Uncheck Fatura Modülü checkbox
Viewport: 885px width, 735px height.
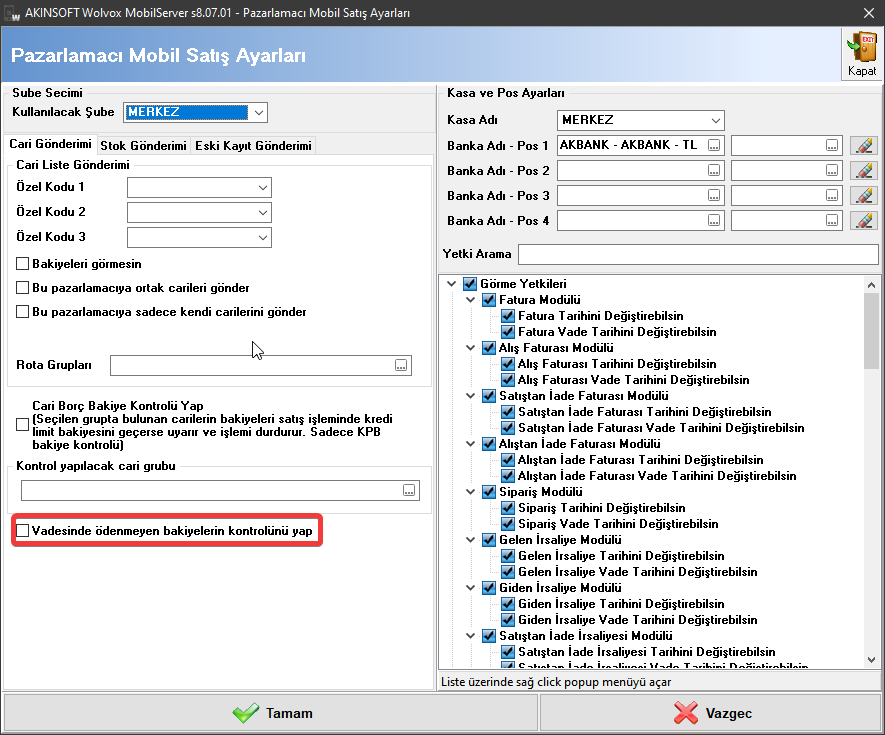pos(489,300)
